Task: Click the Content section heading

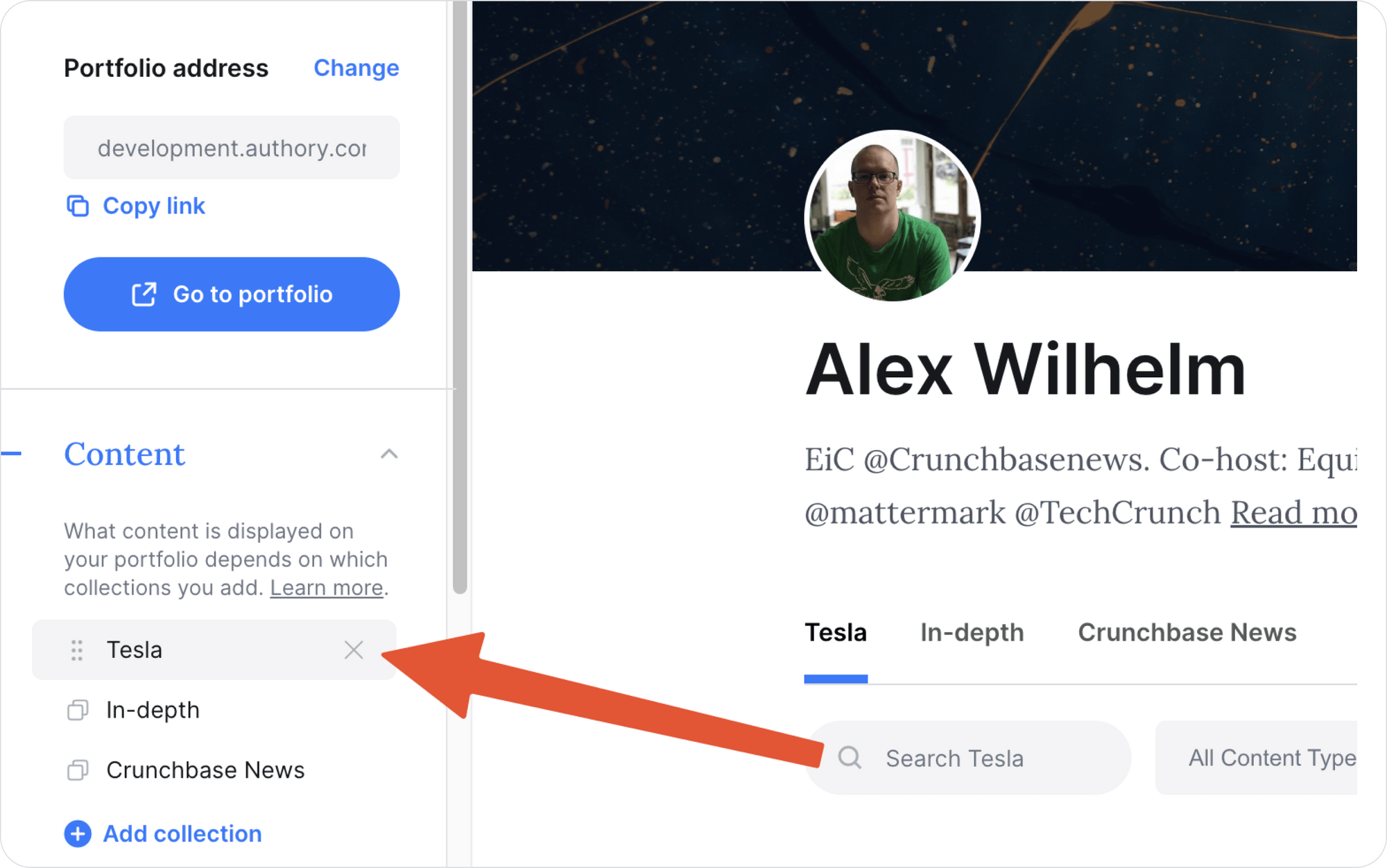Action: [x=125, y=454]
